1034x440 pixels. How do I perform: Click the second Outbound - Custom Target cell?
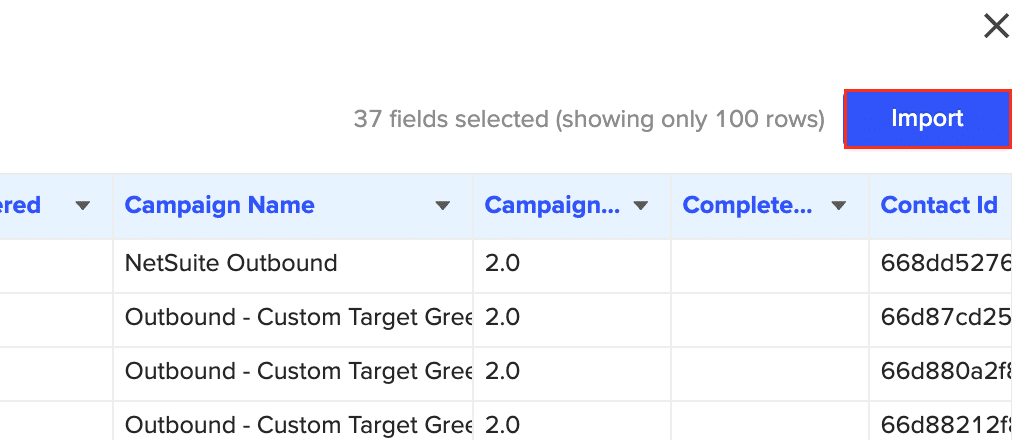click(x=297, y=371)
